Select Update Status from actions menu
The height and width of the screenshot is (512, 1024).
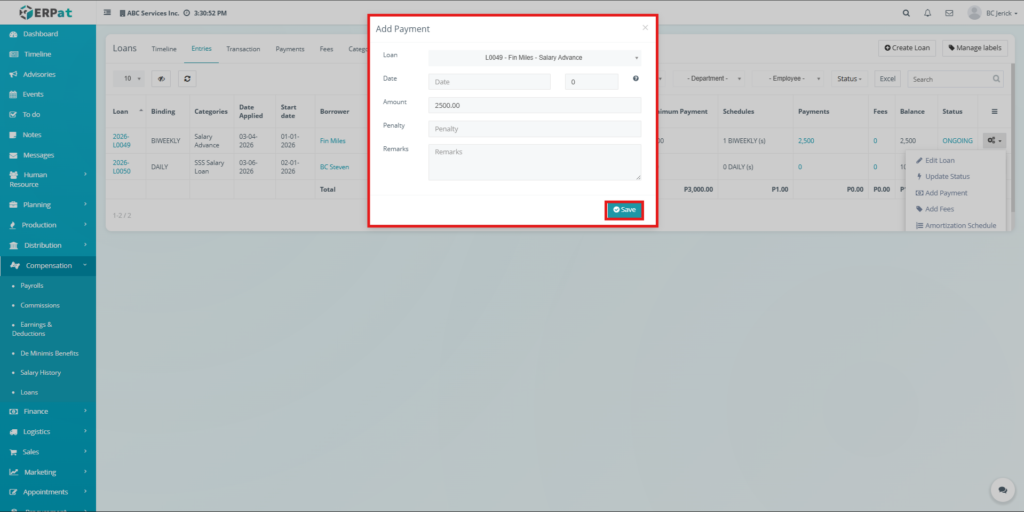coord(943,176)
